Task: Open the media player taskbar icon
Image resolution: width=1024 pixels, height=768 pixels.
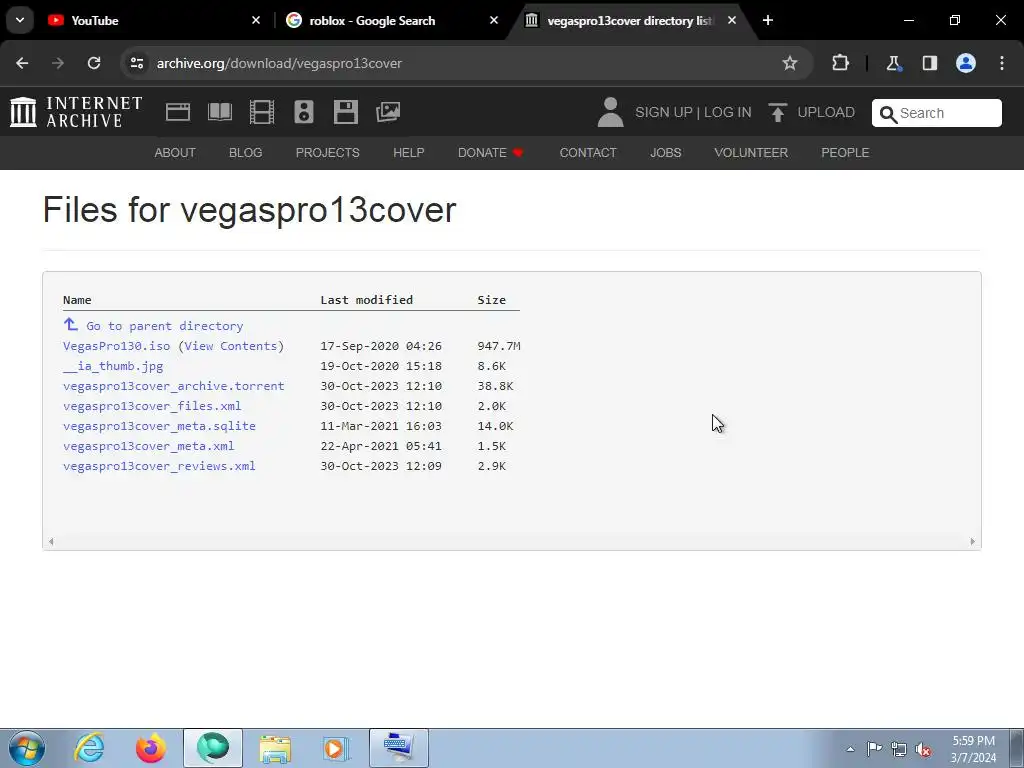Action: click(x=337, y=748)
